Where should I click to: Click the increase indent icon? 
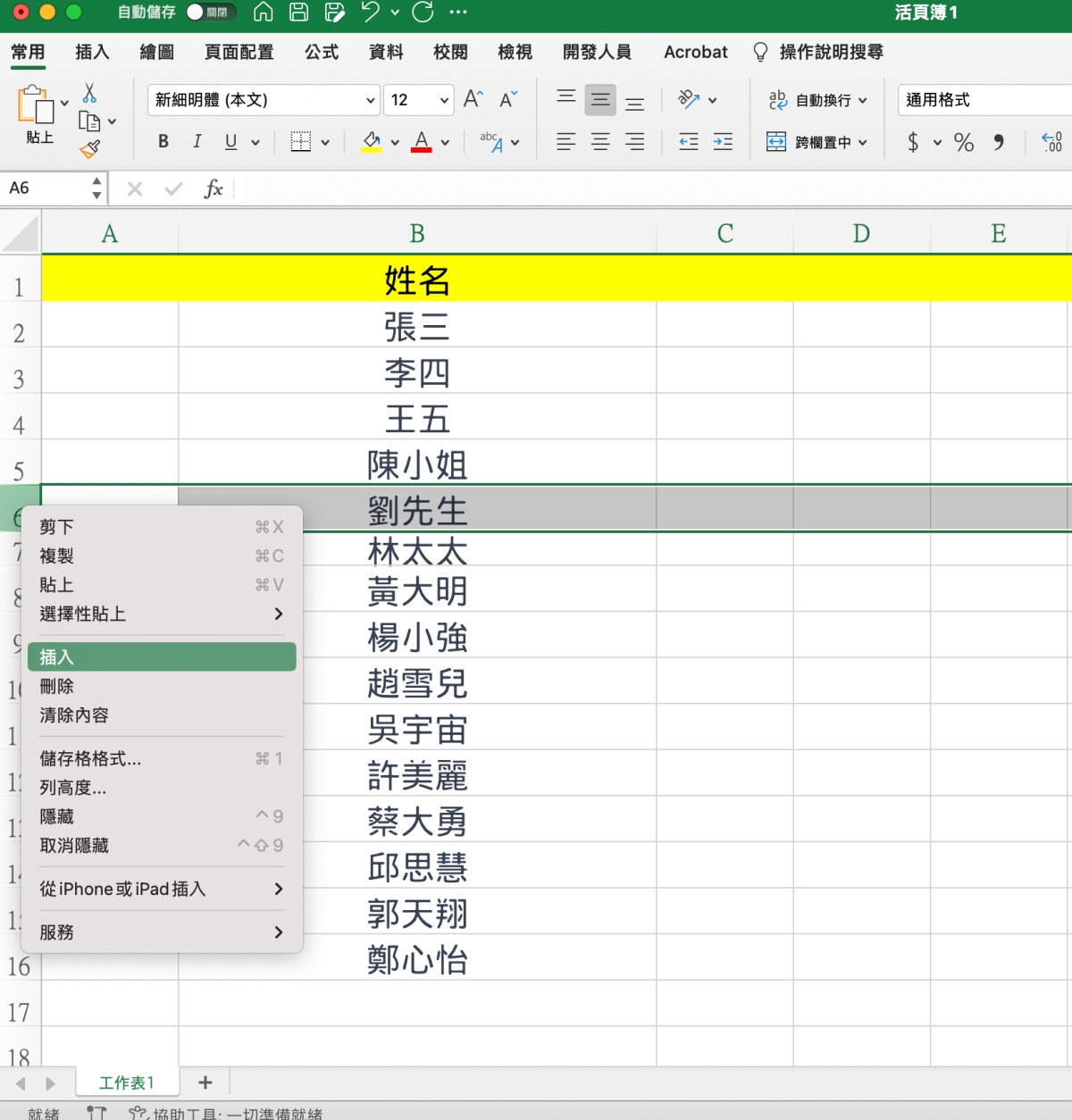(723, 142)
